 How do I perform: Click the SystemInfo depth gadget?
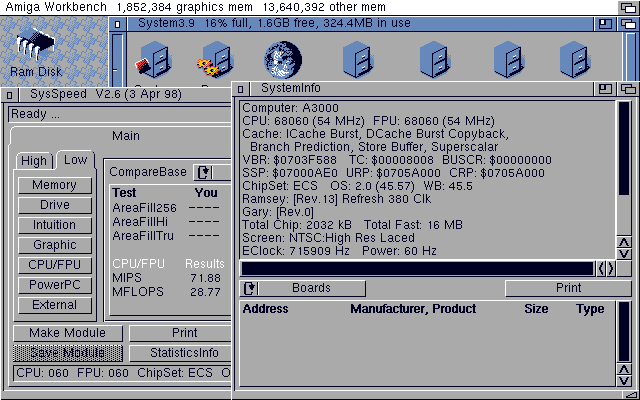click(x=629, y=89)
